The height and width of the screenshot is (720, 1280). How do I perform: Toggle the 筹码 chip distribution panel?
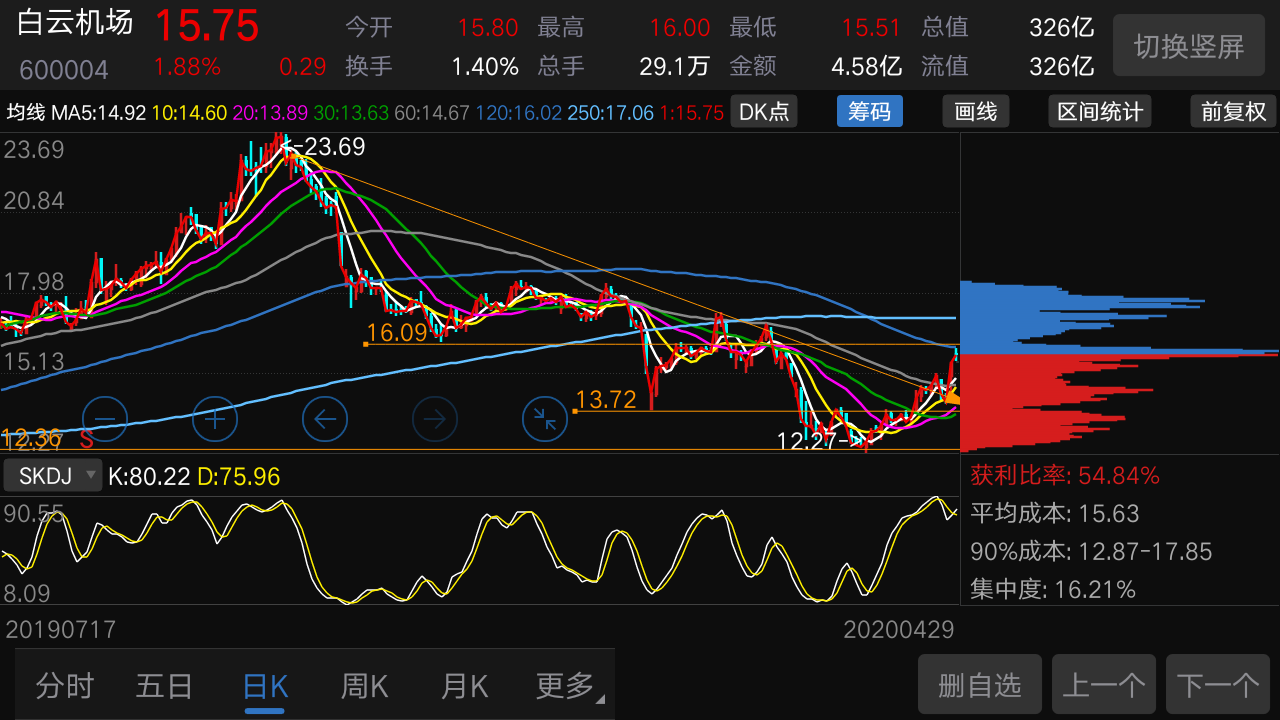tap(869, 111)
